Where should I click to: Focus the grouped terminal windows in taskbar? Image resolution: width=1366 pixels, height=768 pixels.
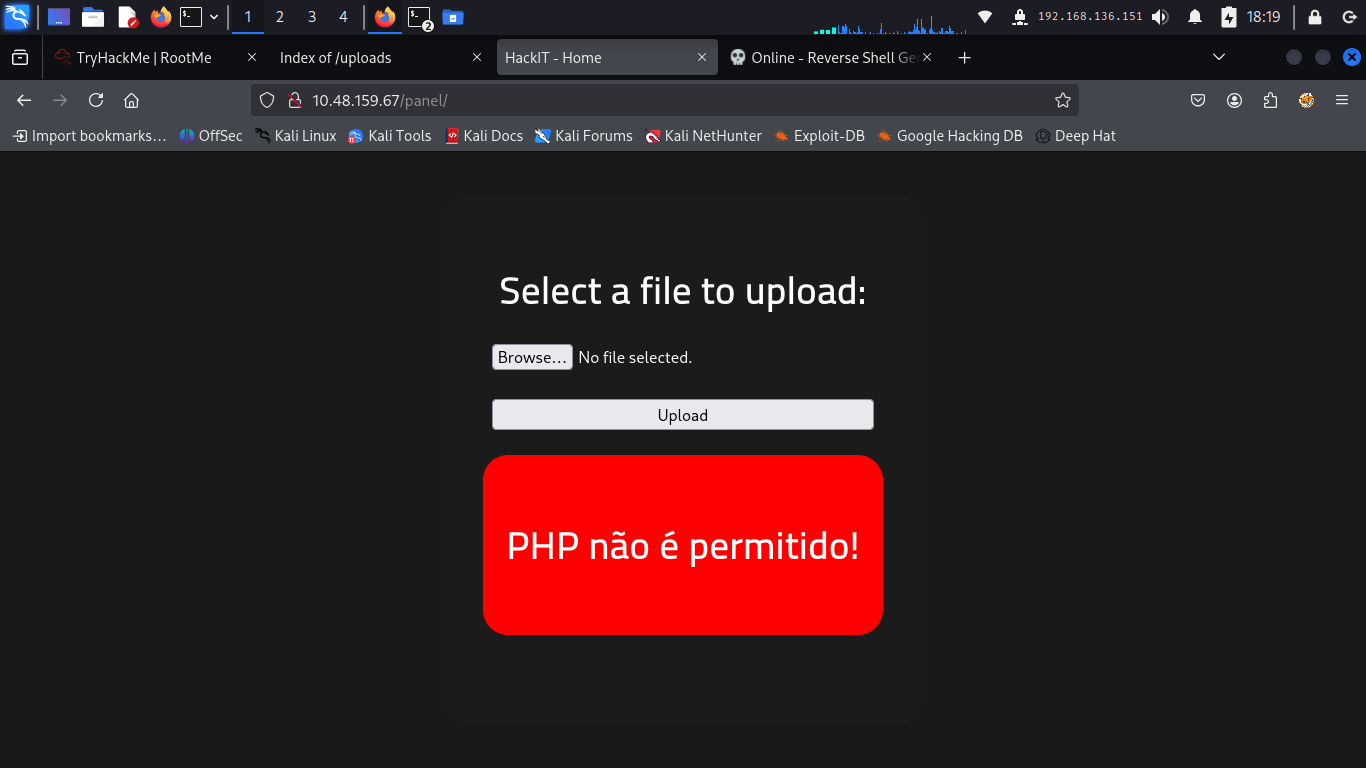coord(420,17)
